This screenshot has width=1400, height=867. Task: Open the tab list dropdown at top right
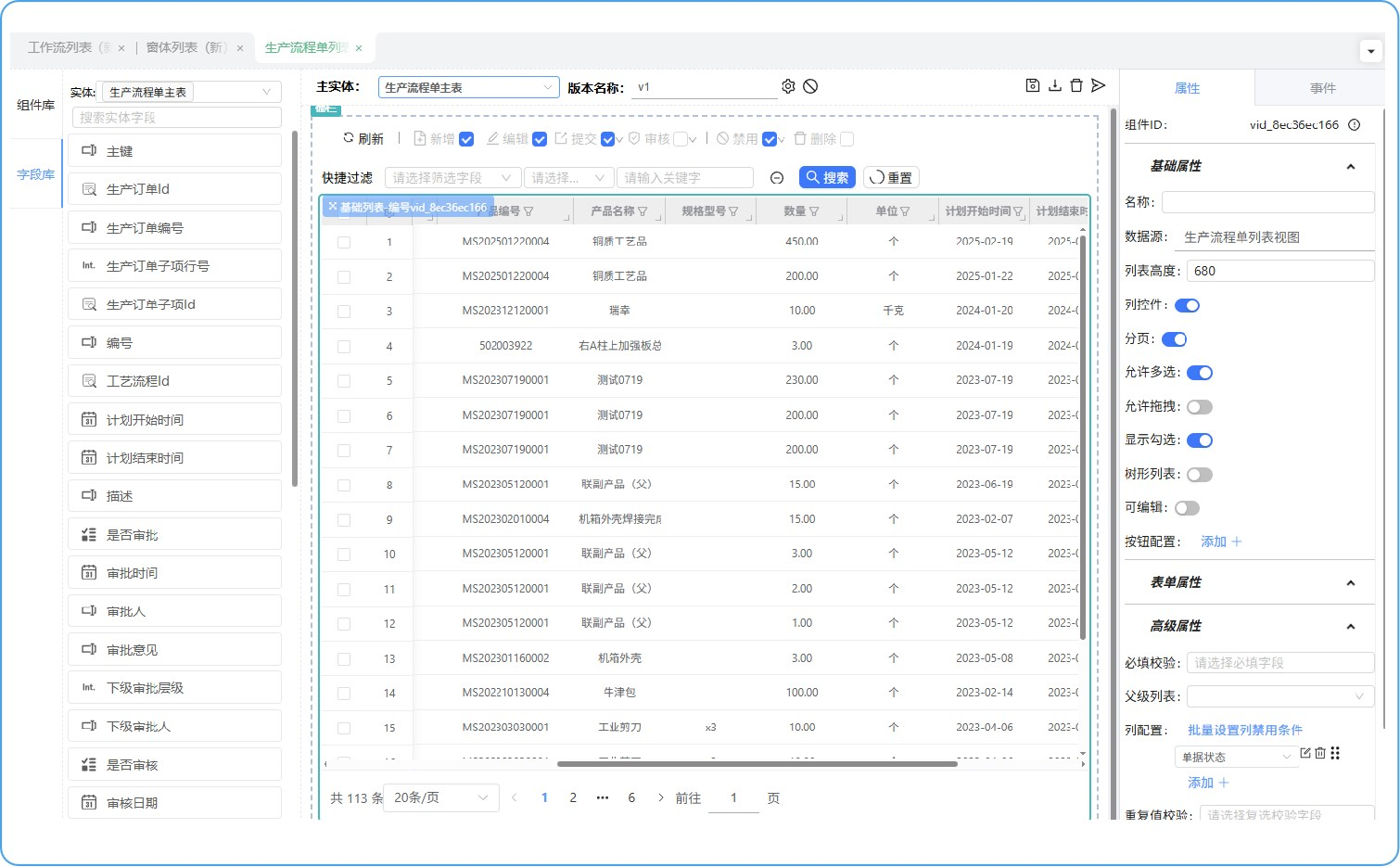pyautogui.click(x=1371, y=51)
